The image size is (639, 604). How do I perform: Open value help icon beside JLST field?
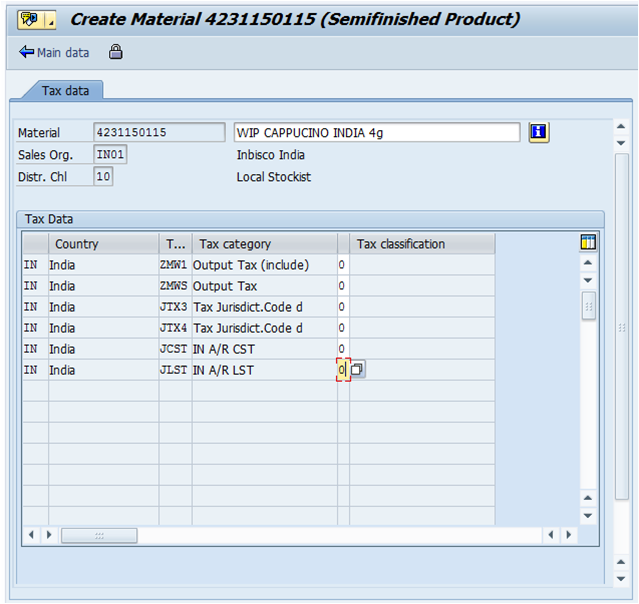coord(357,370)
